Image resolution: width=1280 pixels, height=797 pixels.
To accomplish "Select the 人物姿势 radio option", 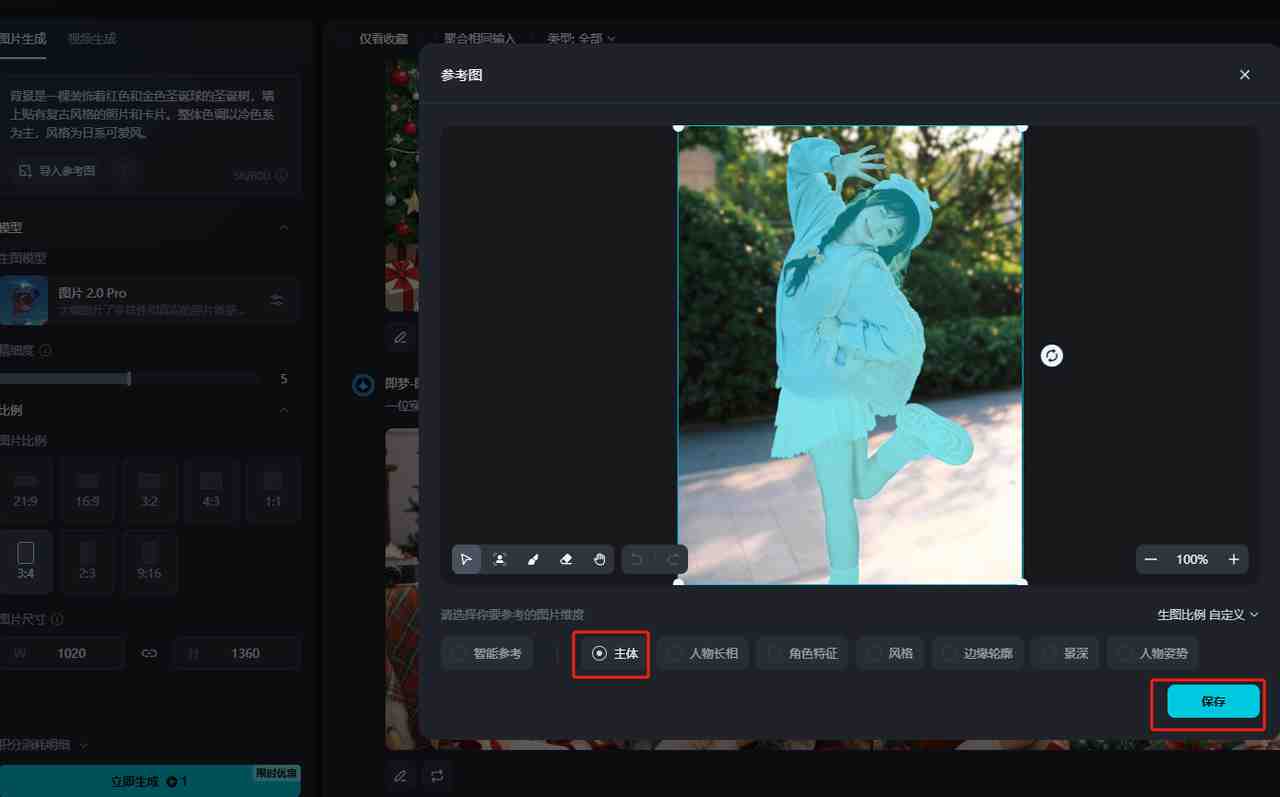I will click(x=1152, y=653).
